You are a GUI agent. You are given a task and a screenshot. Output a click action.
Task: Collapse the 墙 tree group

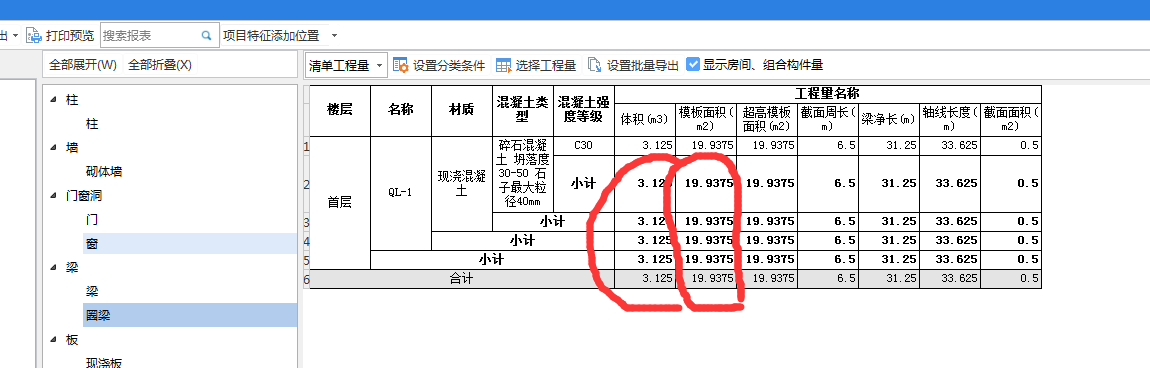coord(54,147)
